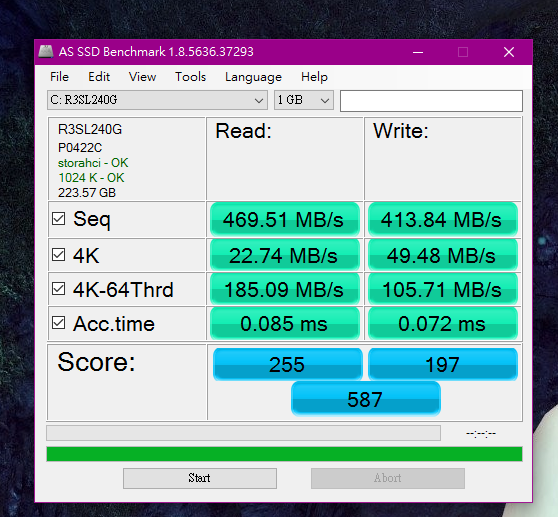This screenshot has height=517, width=558.
Task: Open the Help menu
Action: (x=314, y=77)
